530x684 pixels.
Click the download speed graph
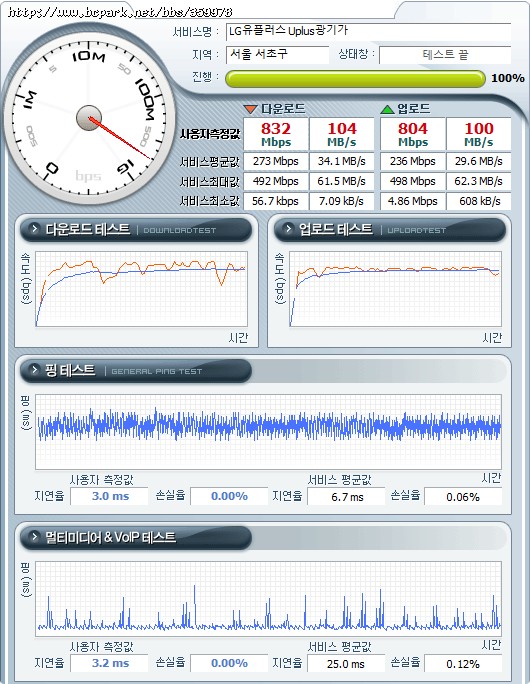click(x=141, y=289)
